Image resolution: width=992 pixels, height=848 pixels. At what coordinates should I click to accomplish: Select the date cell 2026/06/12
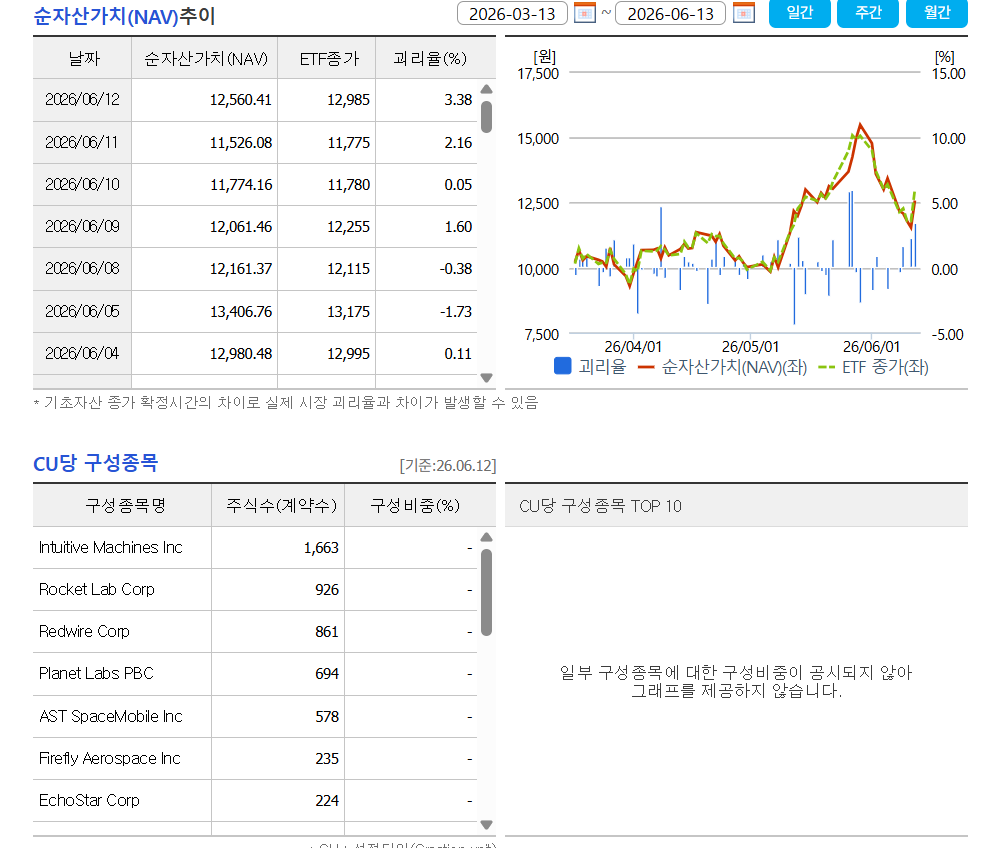[82, 100]
